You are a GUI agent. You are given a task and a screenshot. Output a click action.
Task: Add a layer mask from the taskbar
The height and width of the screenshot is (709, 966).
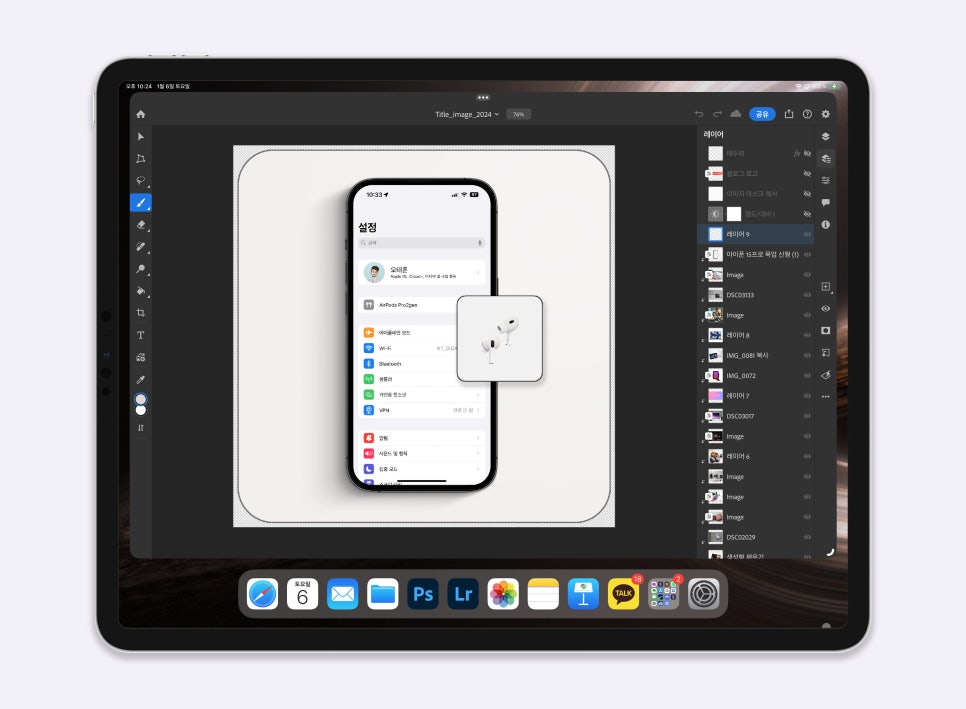tap(826, 331)
